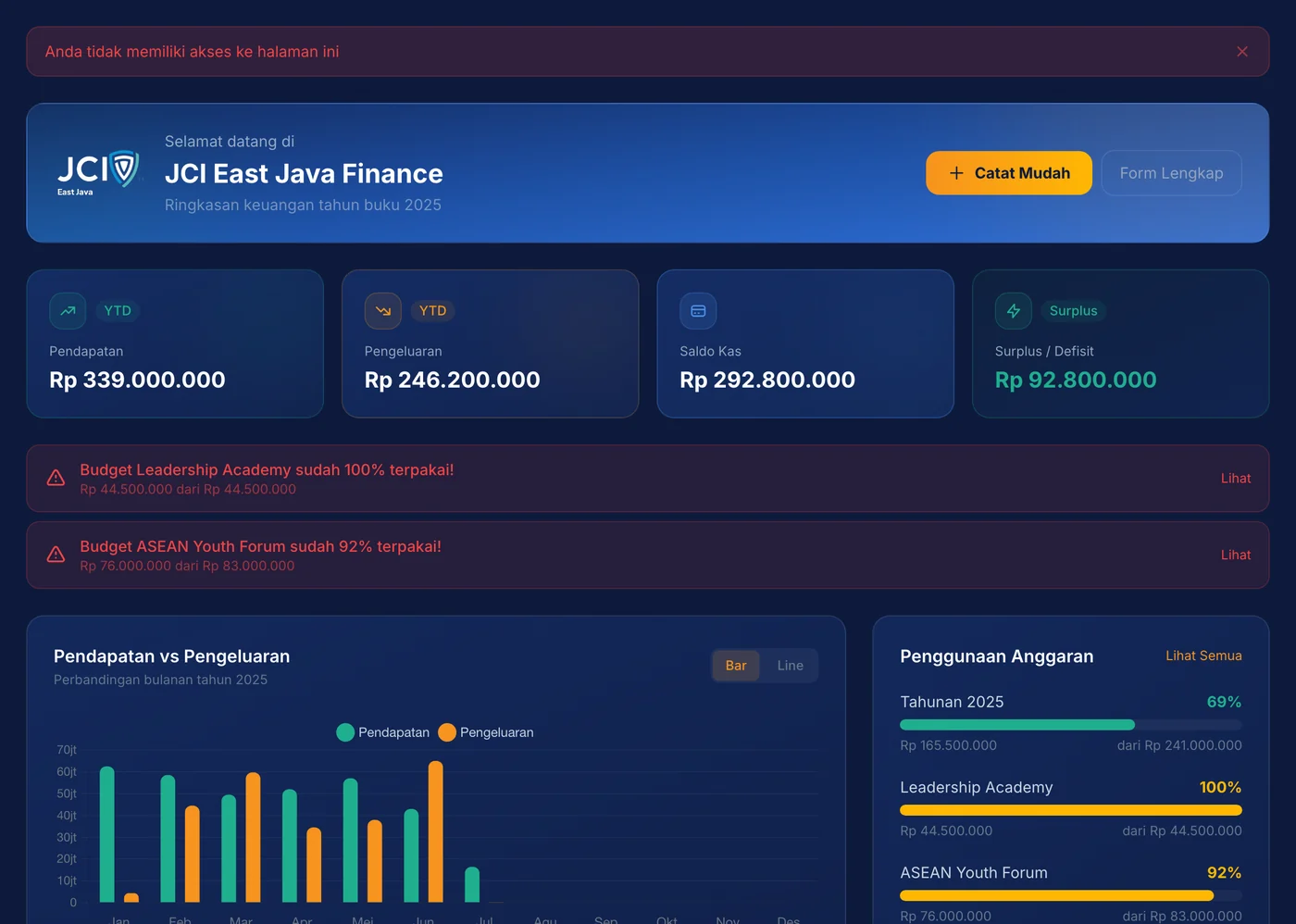
Task: Click the ASEAN Youth Forum progress bar
Action: tap(1071, 895)
